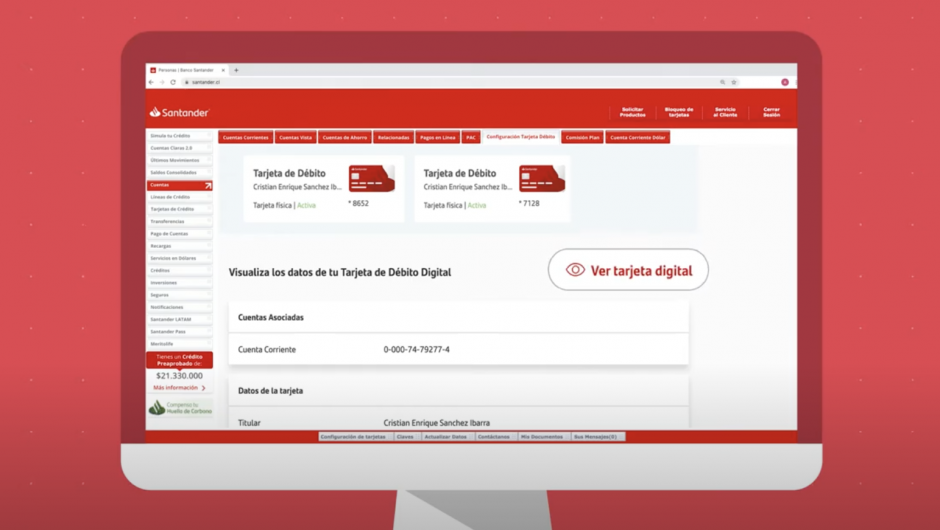The image size is (940, 530).
Task: Open Simula tu Crédito in the sidebar
Action: click(179, 136)
